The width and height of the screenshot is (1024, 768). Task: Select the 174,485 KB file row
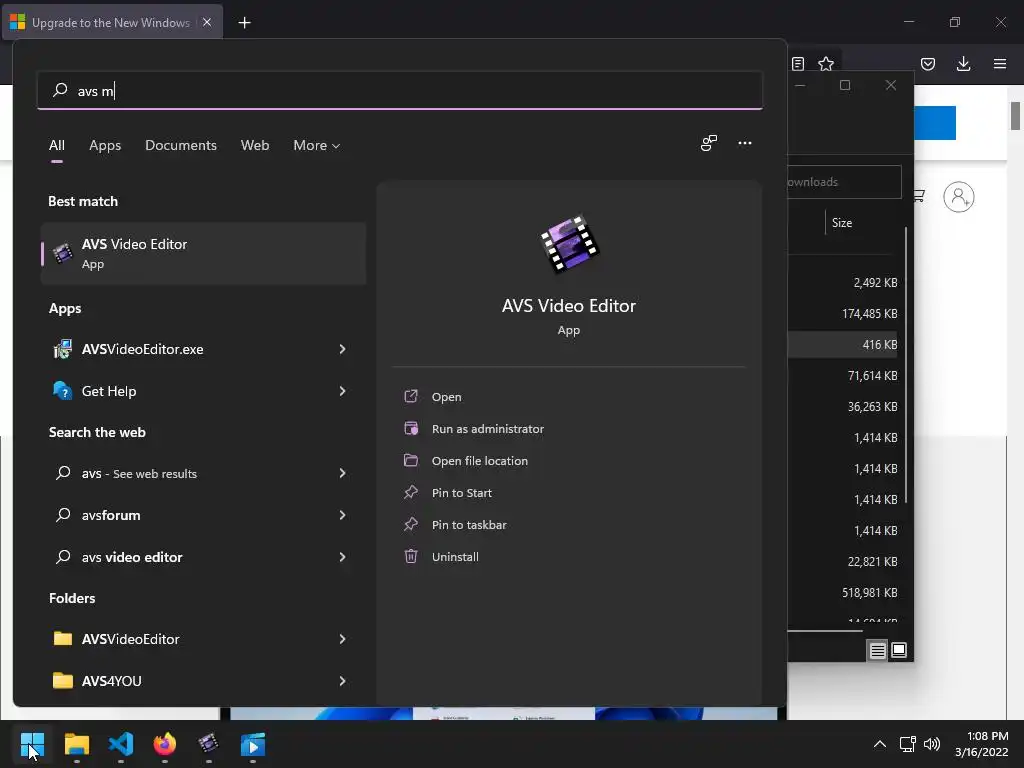(844, 313)
